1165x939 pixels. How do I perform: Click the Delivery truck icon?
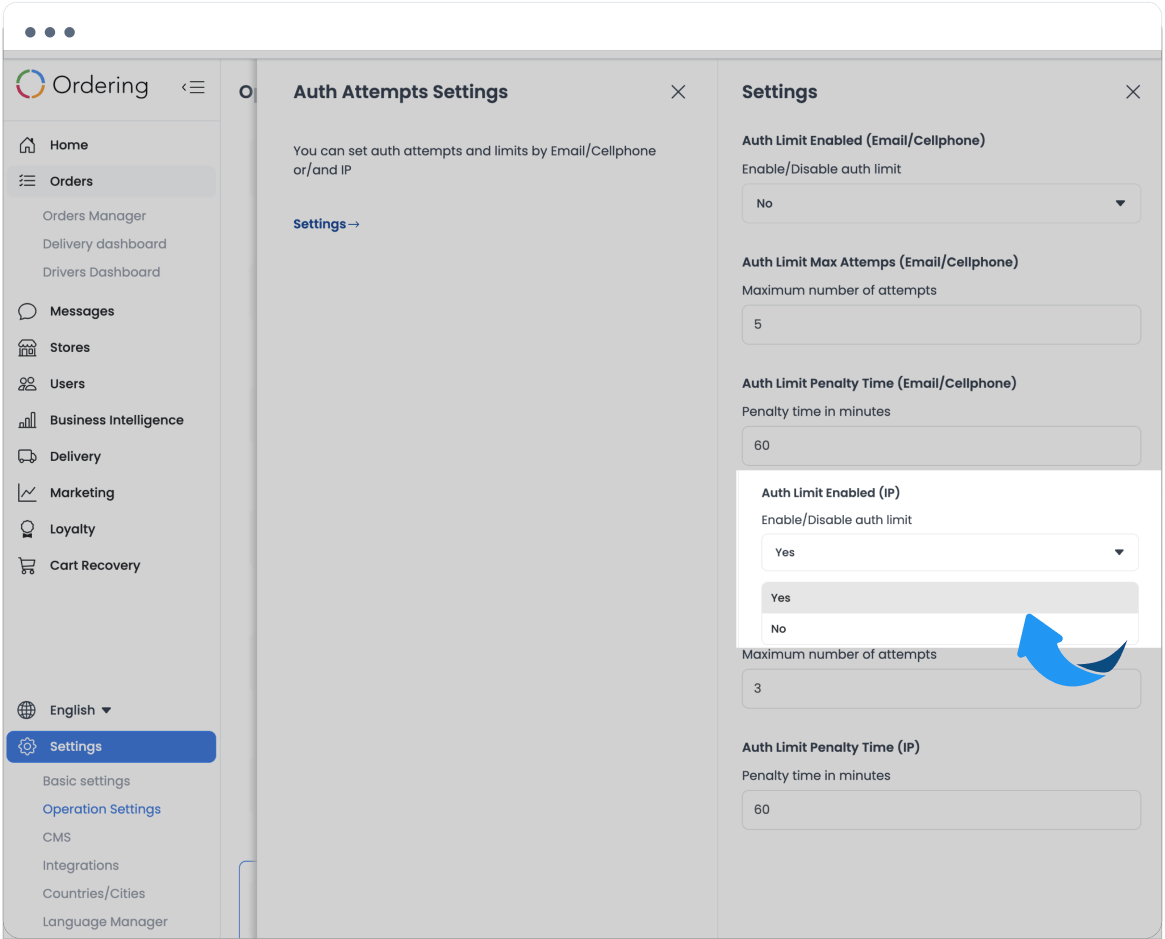tap(27, 456)
